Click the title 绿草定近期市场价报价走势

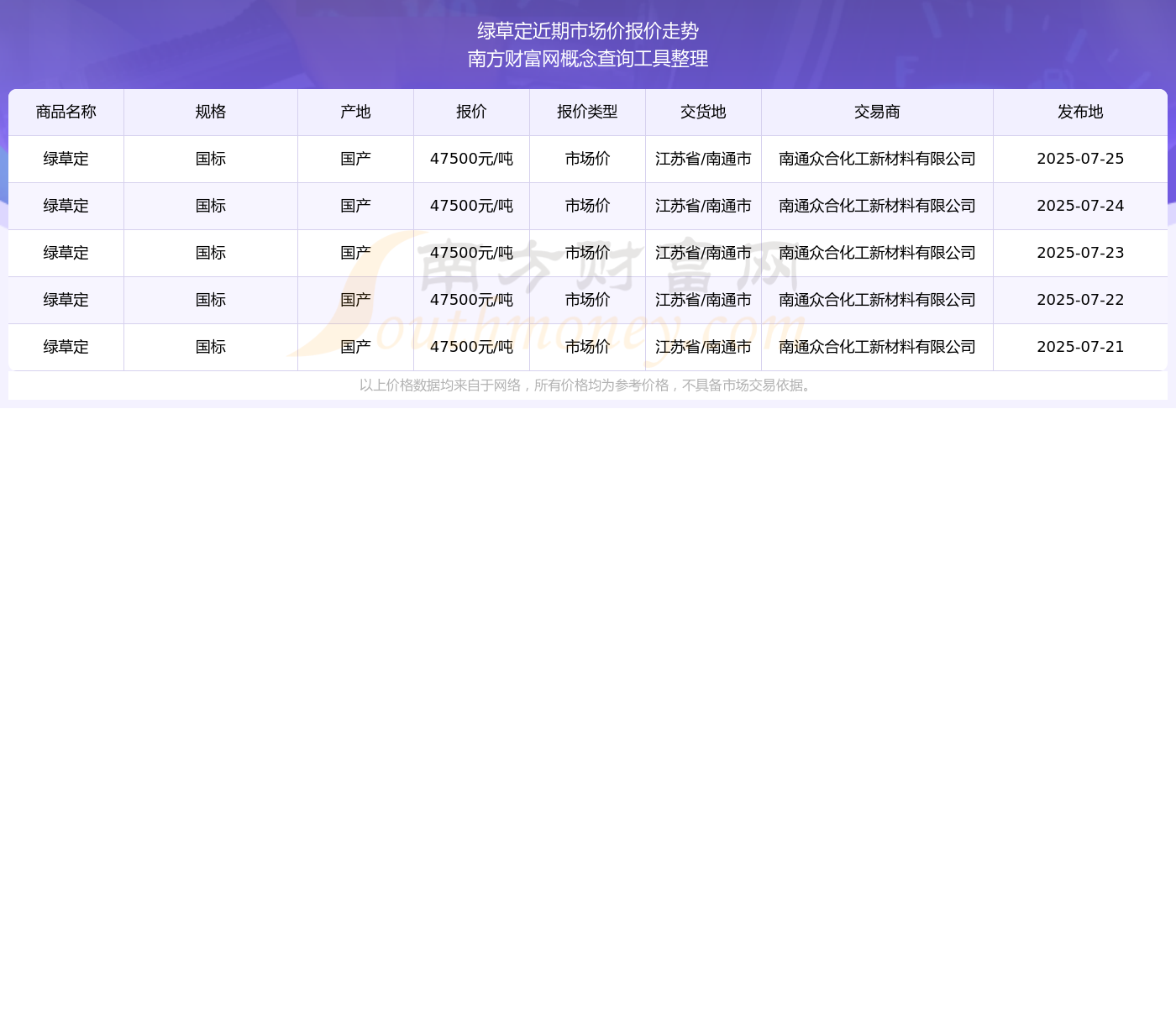tap(588, 31)
